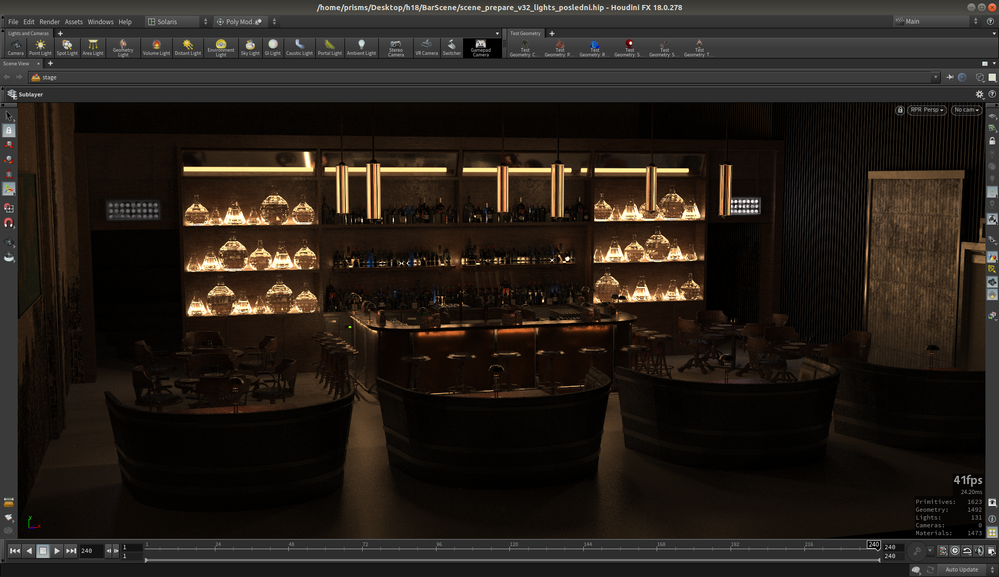The width and height of the screenshot is (999, 577).
Task: Jump to first frame
Action: [15, 551]
